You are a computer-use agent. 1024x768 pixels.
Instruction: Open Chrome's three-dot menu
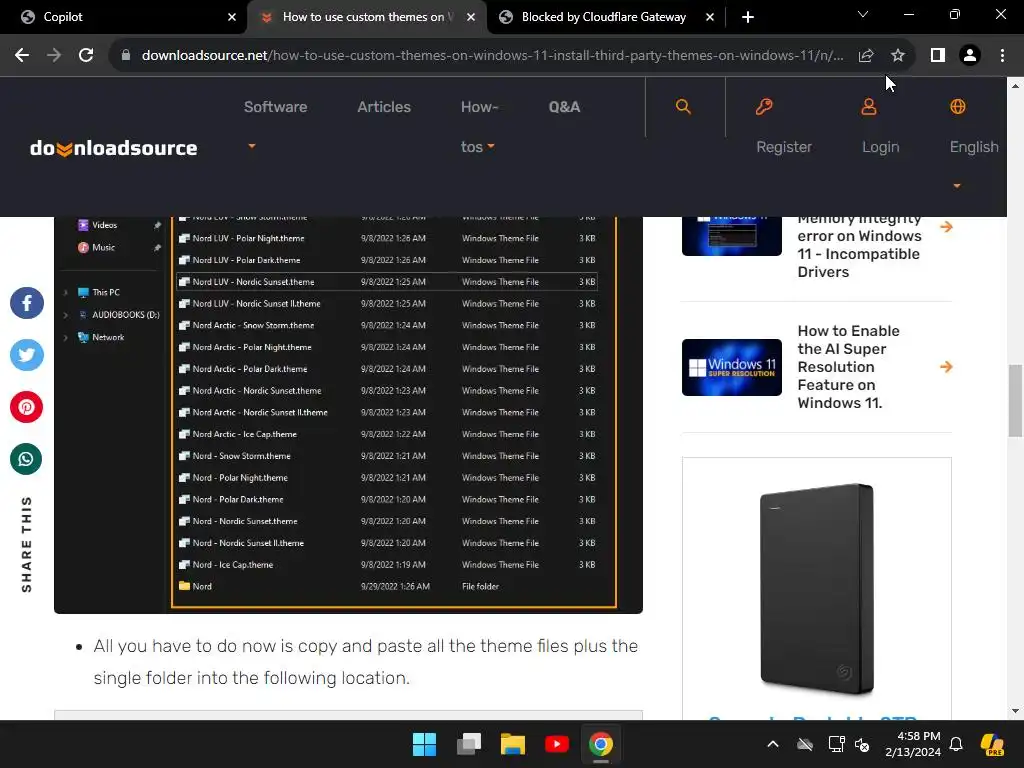pyautogui.click(x=1002, y=56)
